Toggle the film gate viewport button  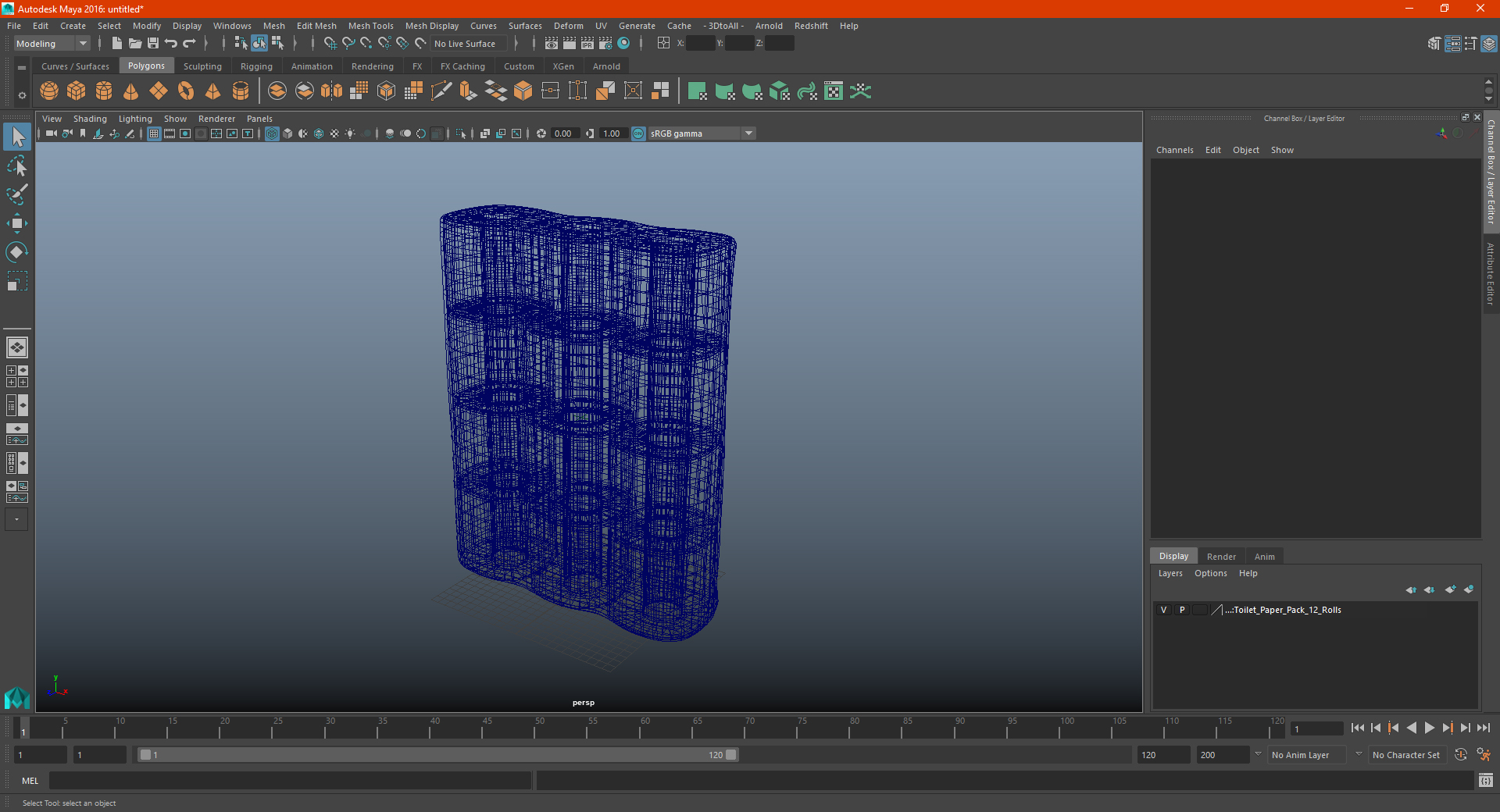pos(170,134)
